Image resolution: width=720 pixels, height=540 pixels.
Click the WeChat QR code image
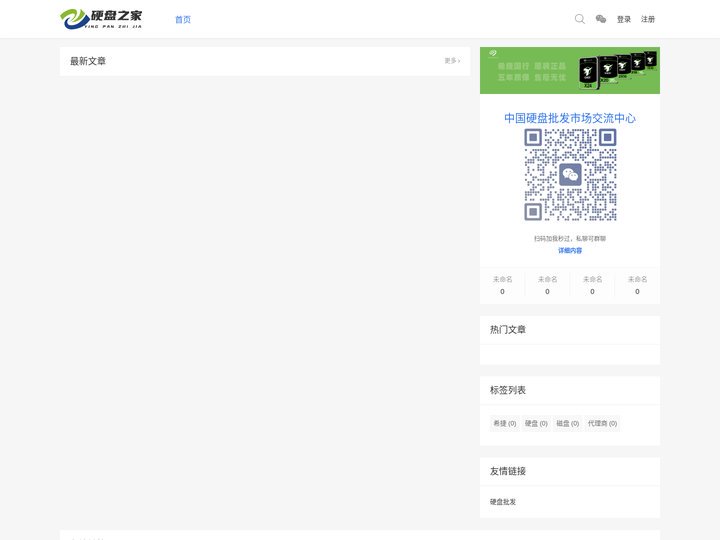[570, 175]
